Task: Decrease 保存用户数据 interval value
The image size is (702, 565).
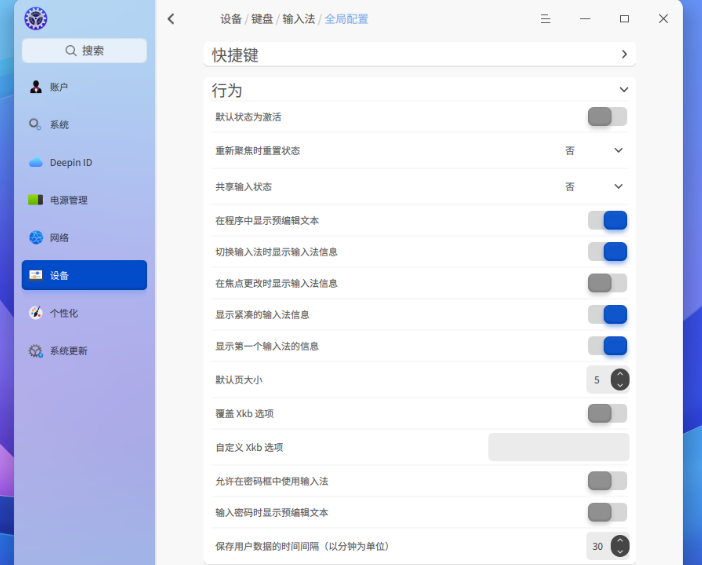Action: 620,552
